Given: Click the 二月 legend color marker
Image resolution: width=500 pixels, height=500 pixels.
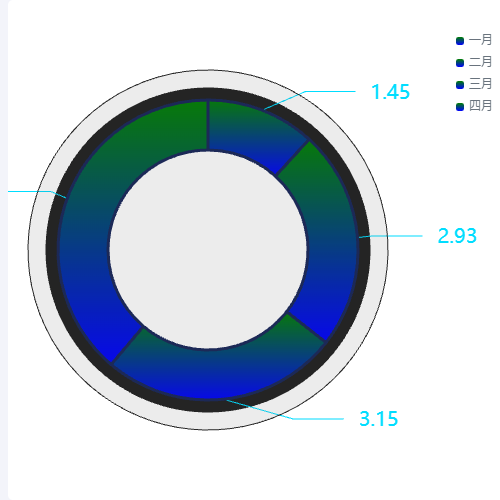Looking at the screenshot, I should 460,63.
